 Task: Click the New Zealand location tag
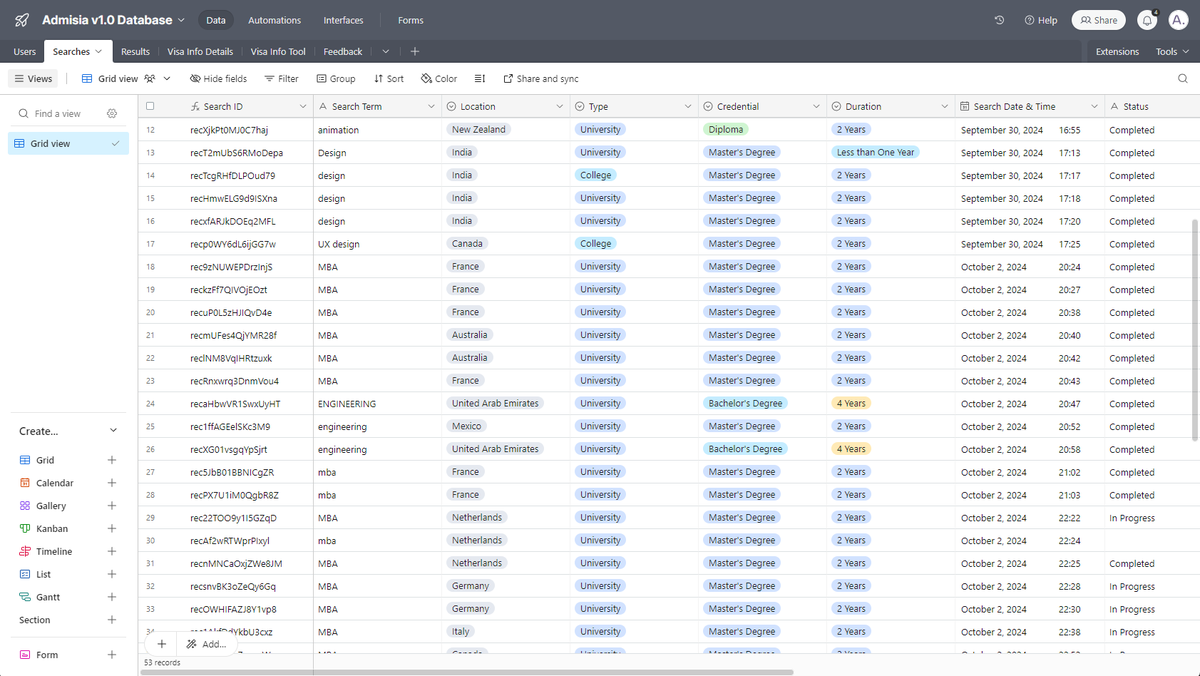479,129
